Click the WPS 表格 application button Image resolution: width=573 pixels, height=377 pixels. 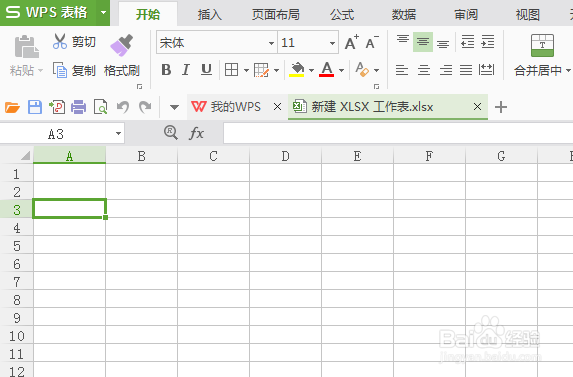(48, 13)
